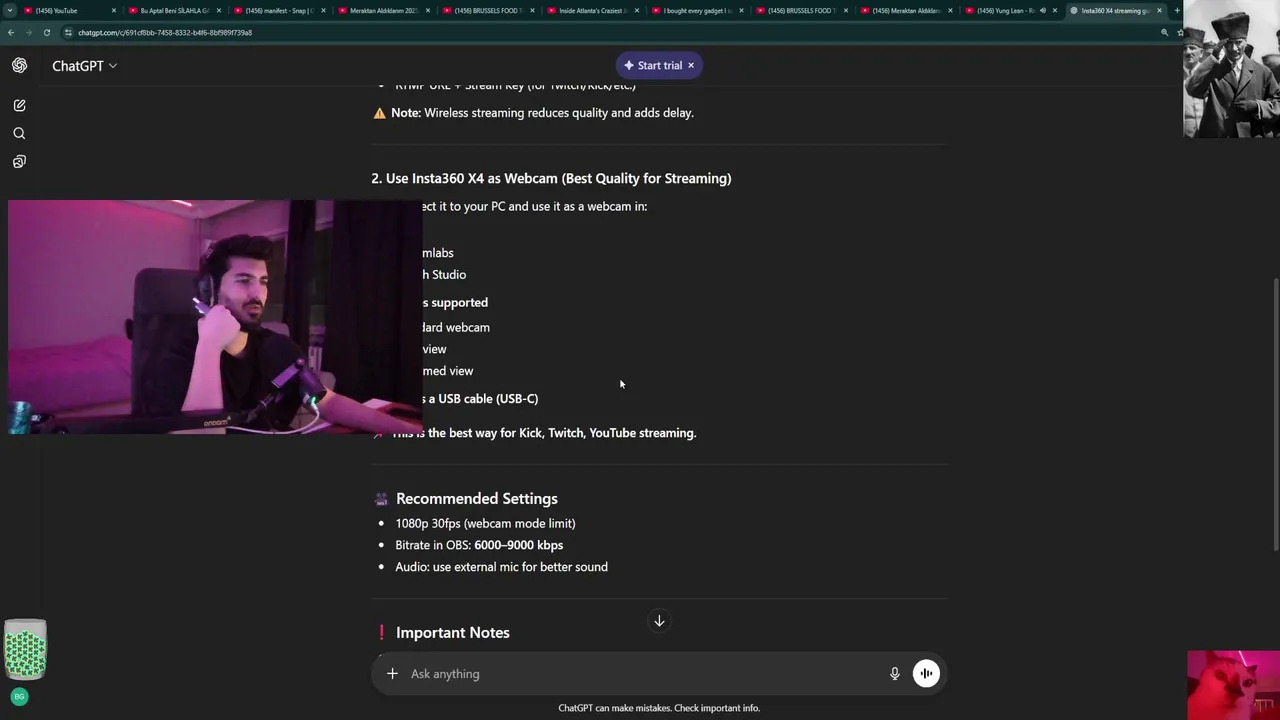Open search chats via the magnifier icon
Screen dimensions: 1280x720
click(19, 133)
